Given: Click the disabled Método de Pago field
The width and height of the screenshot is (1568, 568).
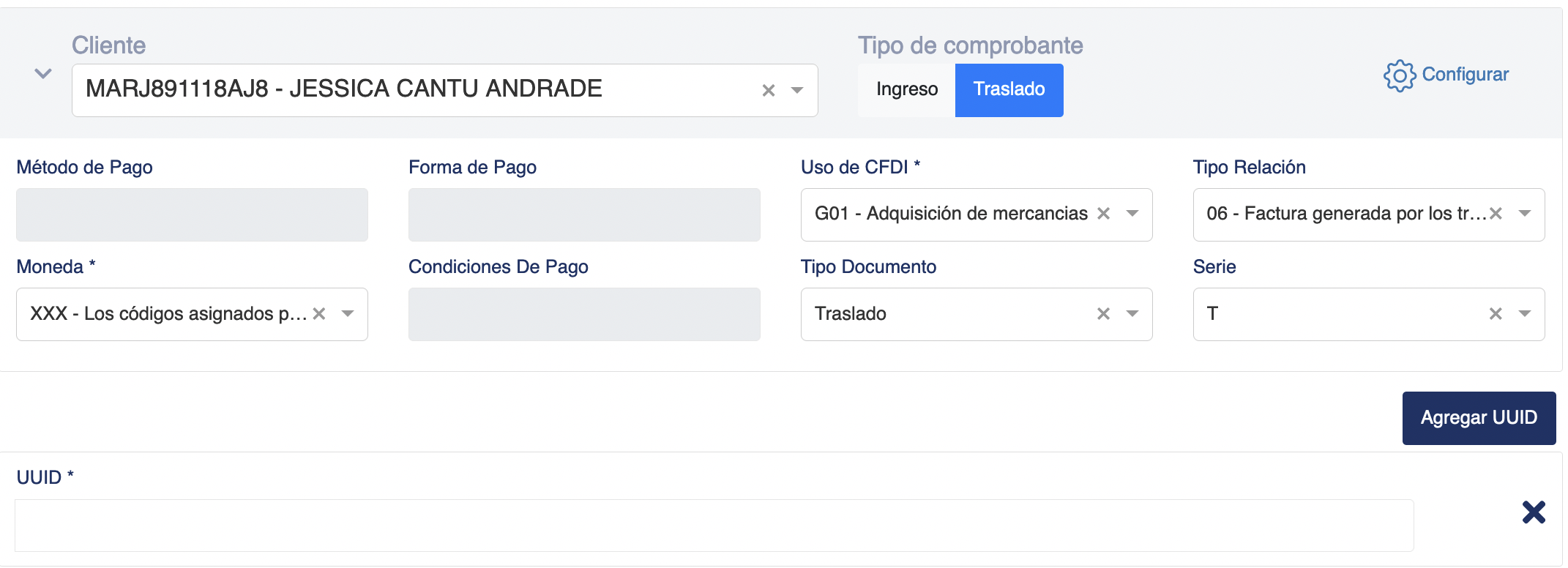Looking at the screenshot, I should (x=192, y=214).
